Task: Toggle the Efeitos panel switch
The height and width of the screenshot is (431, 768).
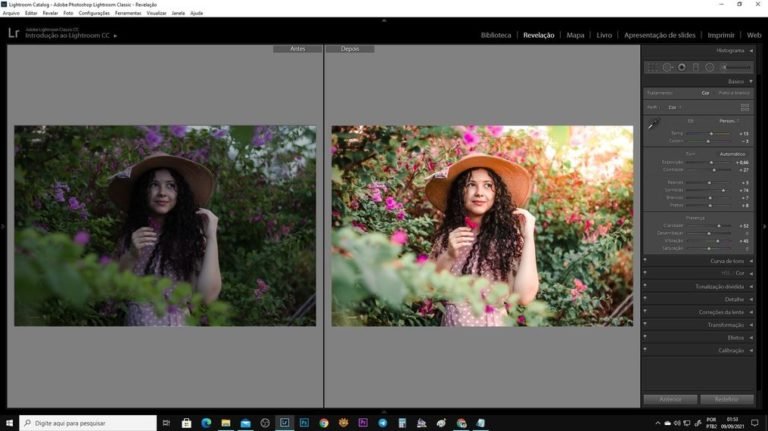Action: pos(645,338)
